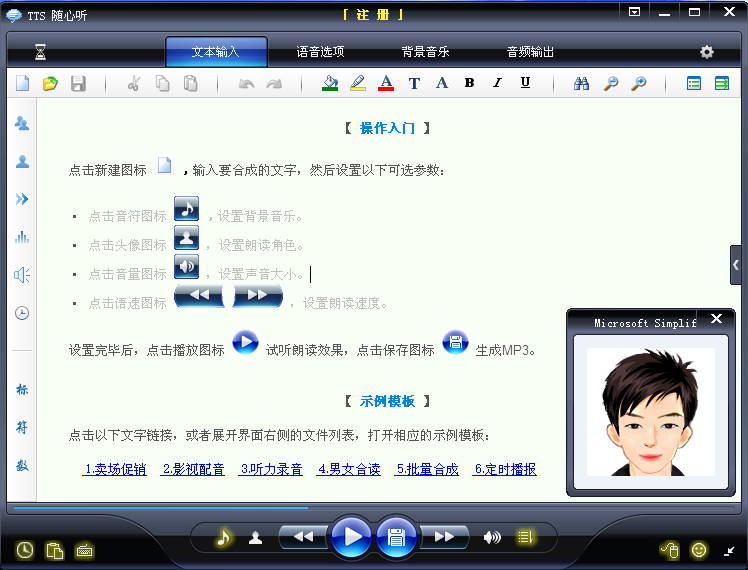Image resolution: width=748 pixels, height=570 pixels.
Task: Click the bottom-left yellow keyboard icon
Action: pyautogui.click(x=84, y=551)
